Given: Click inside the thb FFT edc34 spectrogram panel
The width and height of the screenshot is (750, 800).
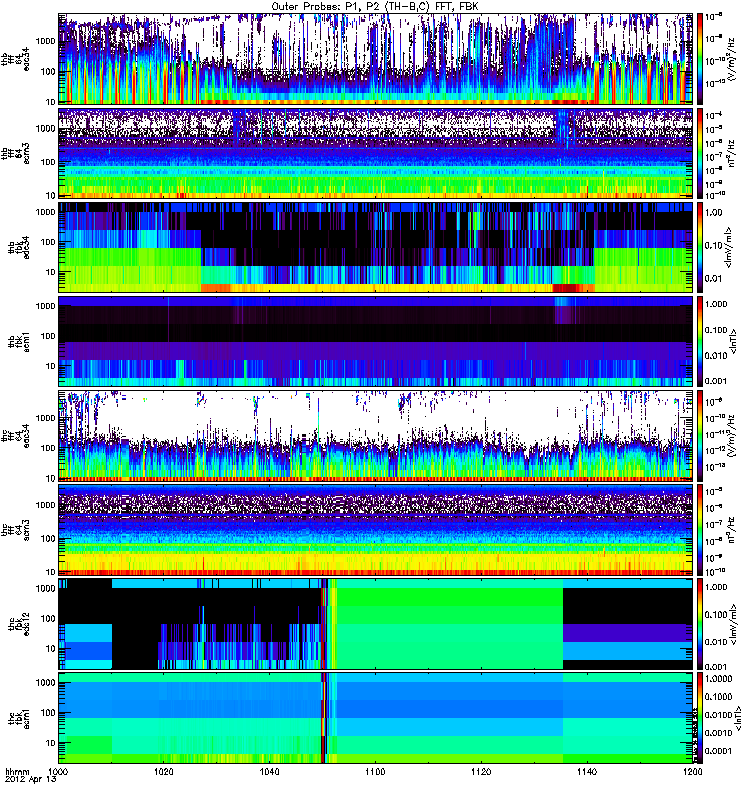Looking at the screenshot, I should (376, 59).
